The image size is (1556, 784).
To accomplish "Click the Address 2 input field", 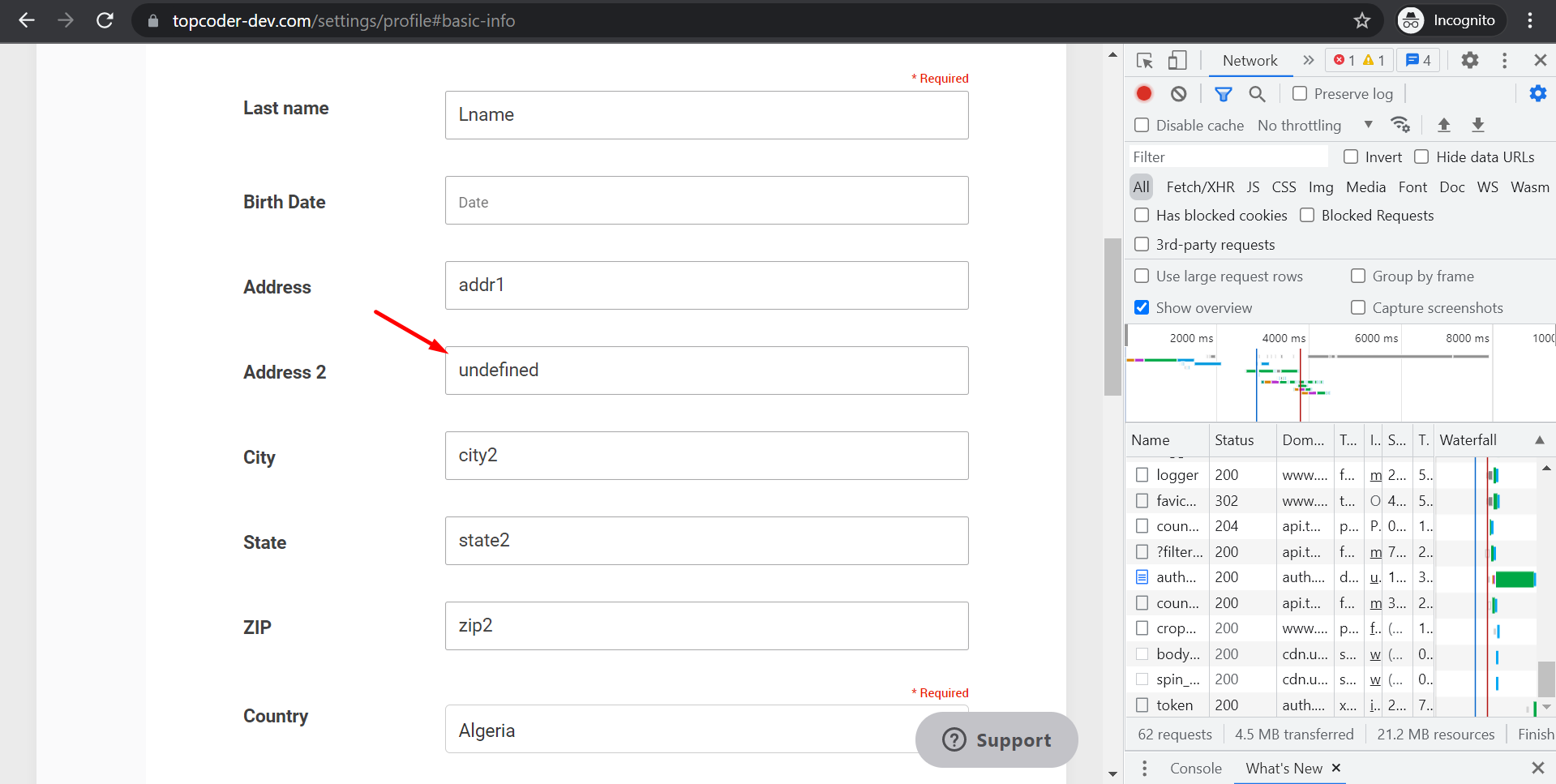I will point(706,370).
